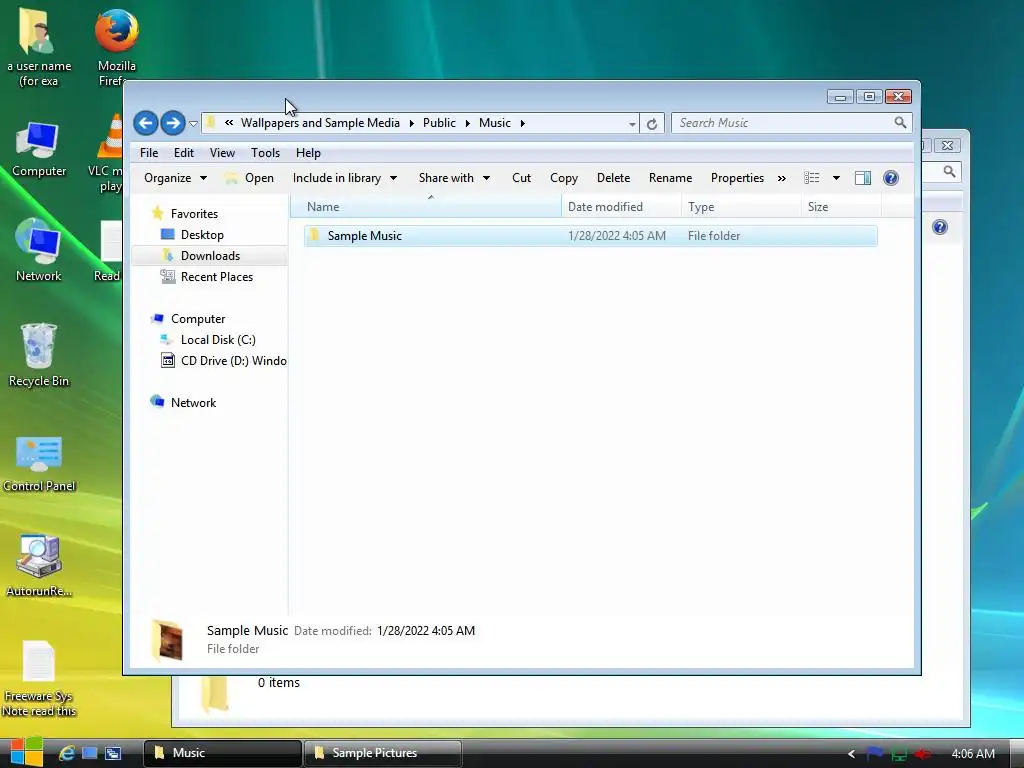Click Wallpapers and Sample Media breadcrumb
The image size is (1024, 768).
tap(320, 123)
